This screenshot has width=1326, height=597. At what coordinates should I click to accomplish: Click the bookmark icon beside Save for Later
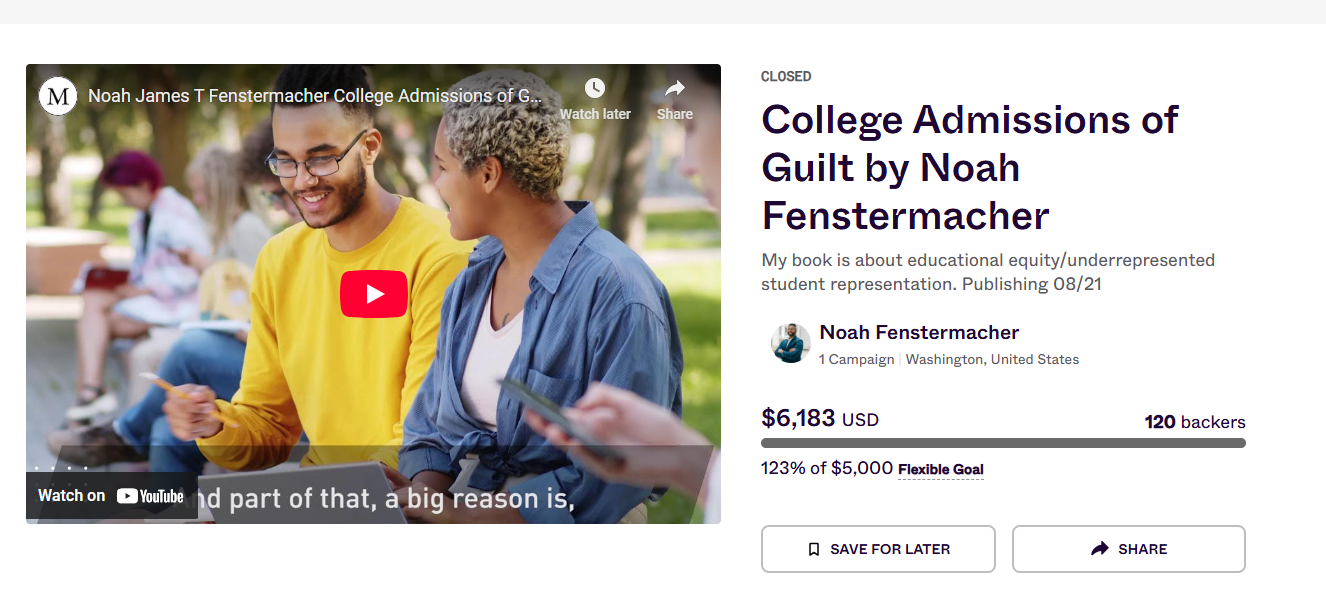point(814,549)
